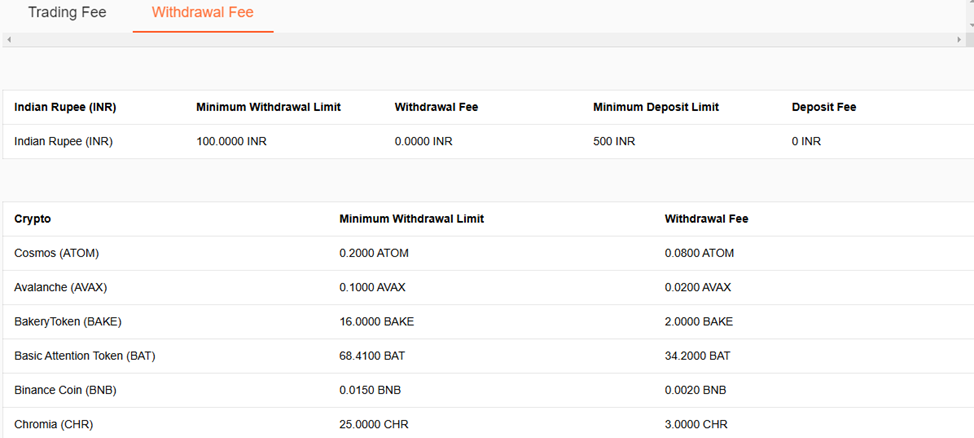Select the Binance Coin (BNB) row name
The width and height of the screenshot is (974, 438).
click(64, 389)
